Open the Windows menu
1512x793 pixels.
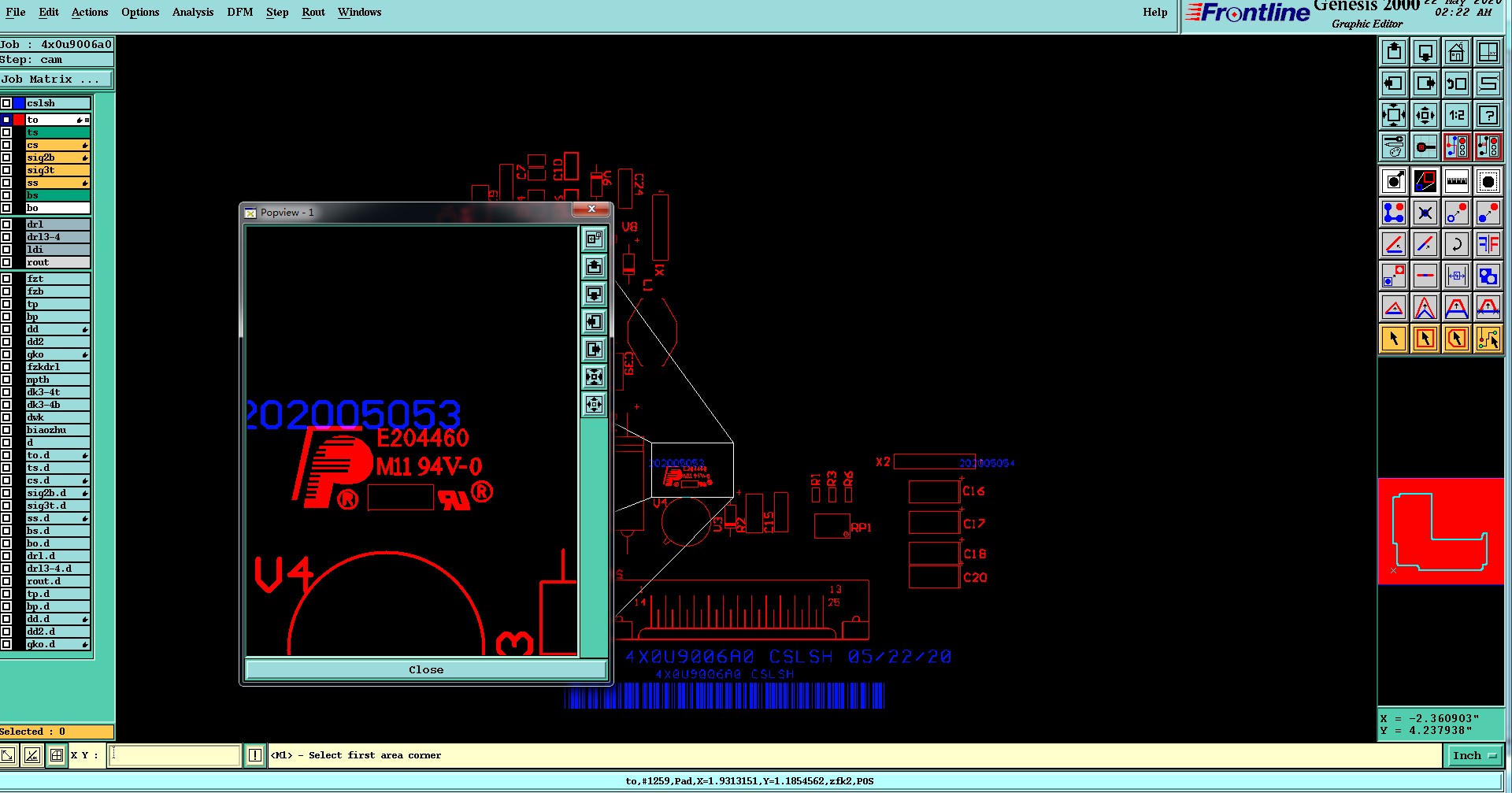(359, 12)
